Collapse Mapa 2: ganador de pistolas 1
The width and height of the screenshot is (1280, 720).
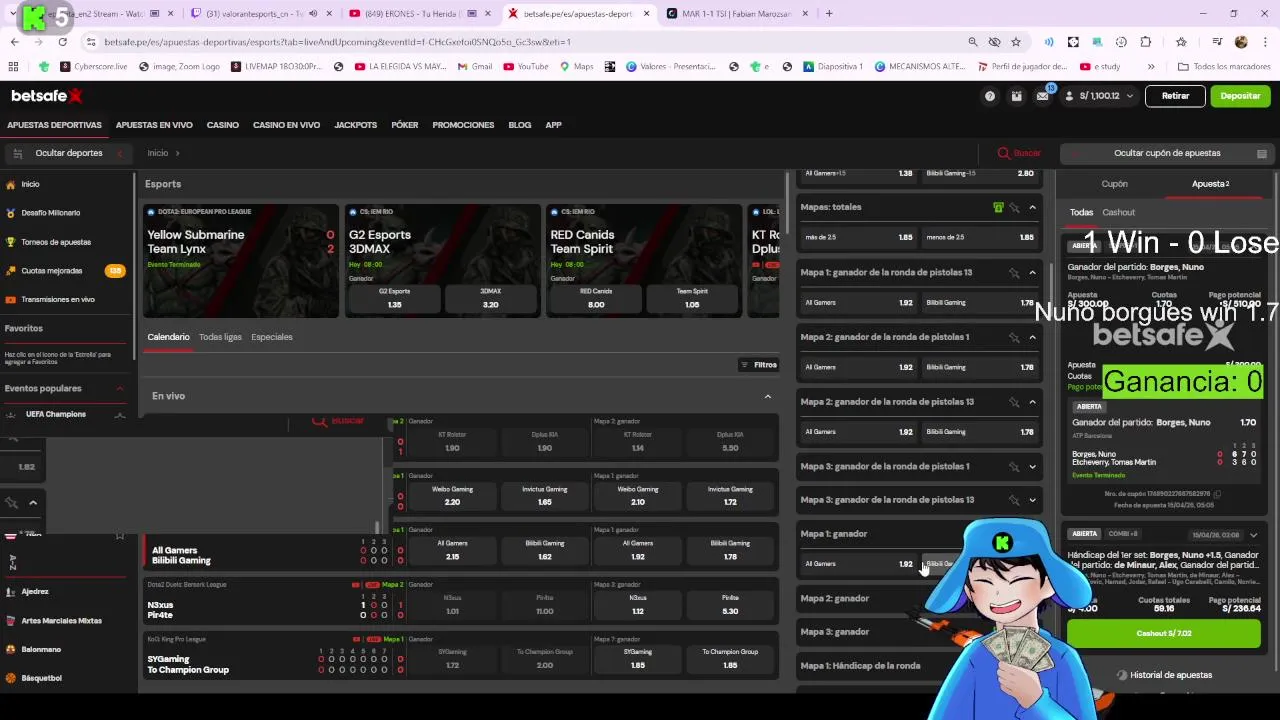click(1033, 337)
